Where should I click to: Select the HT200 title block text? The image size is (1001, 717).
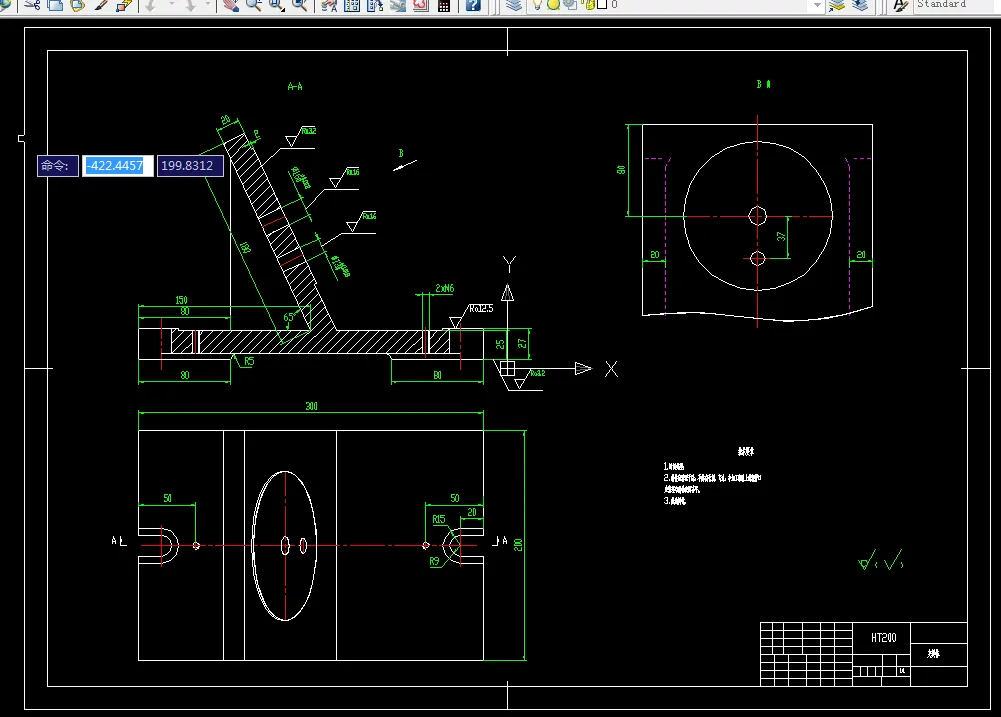coord(884,638)
